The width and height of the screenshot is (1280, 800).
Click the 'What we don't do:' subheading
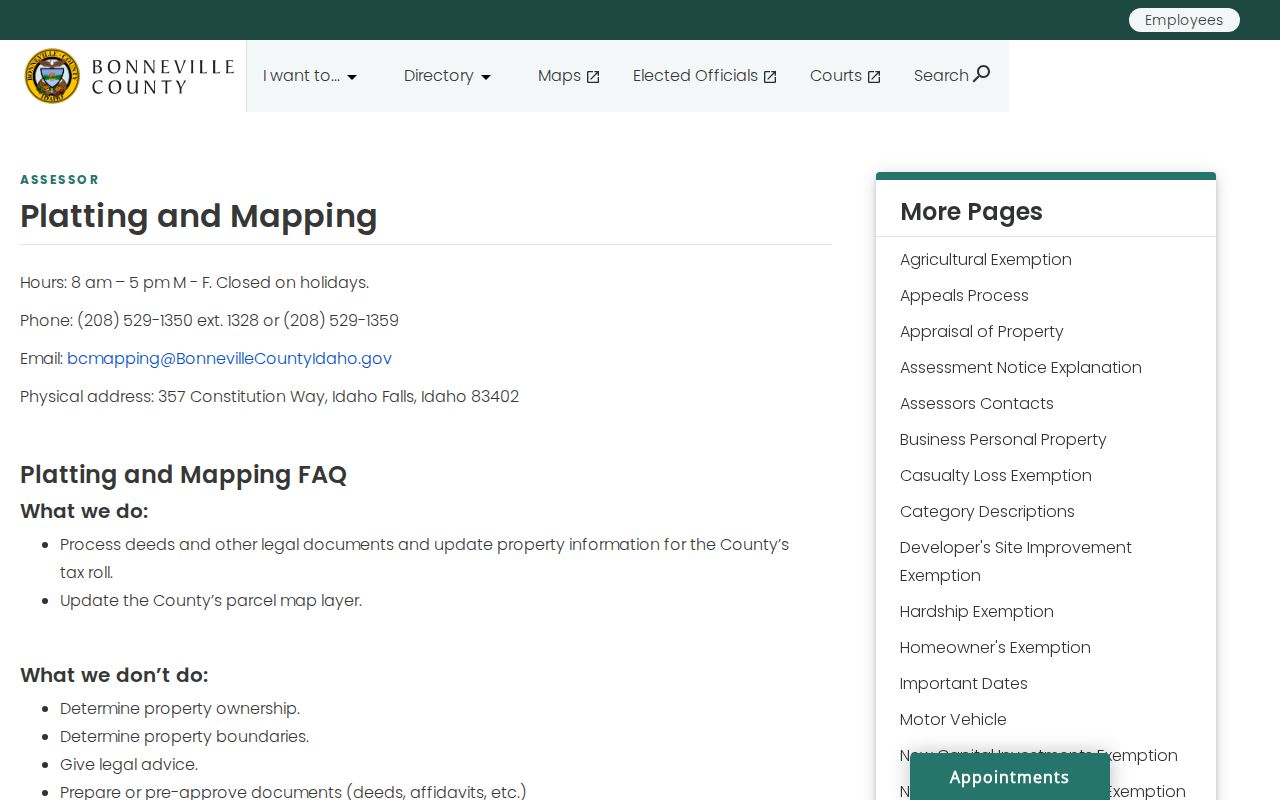pyautogui.click(x=114, y=675)
